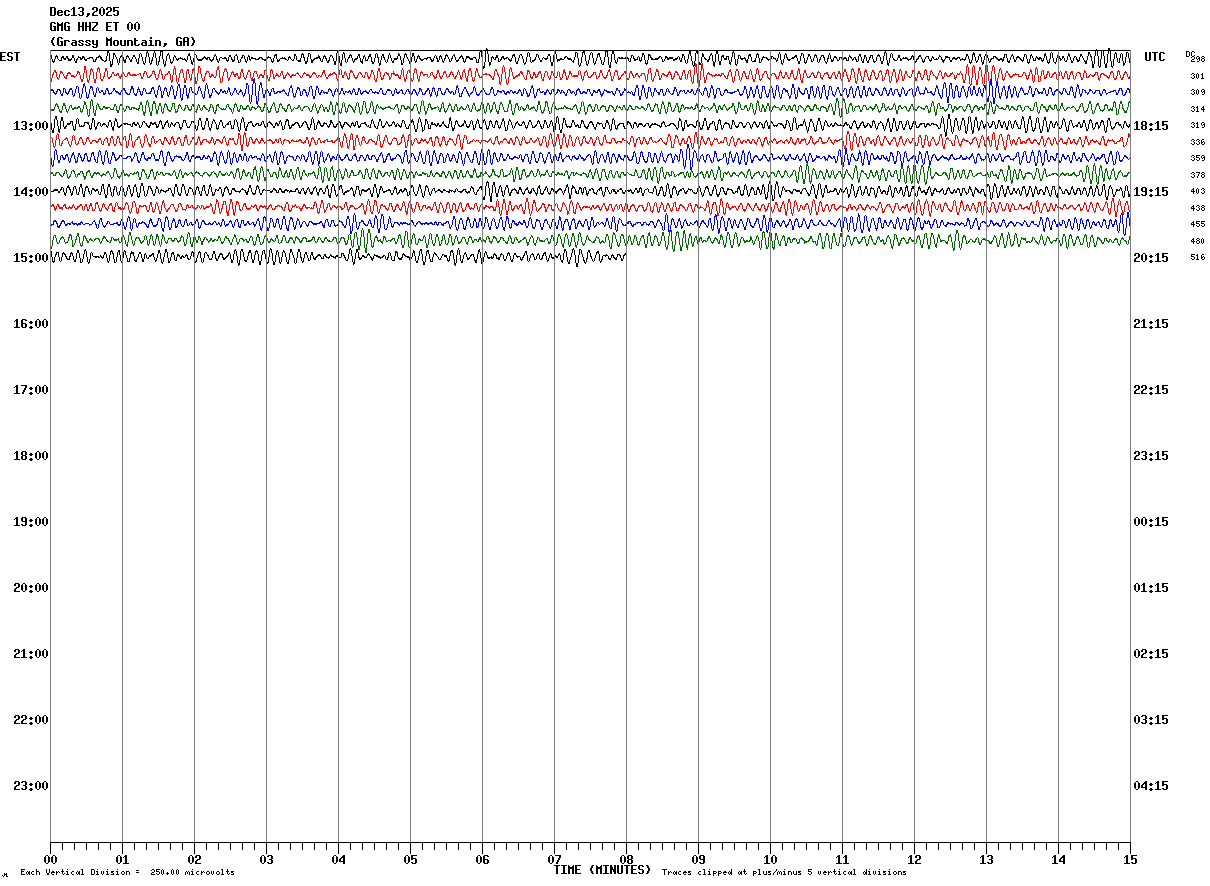Click the EST timezone label
This screenshot has width=1210, height=886.
[10, 57]
